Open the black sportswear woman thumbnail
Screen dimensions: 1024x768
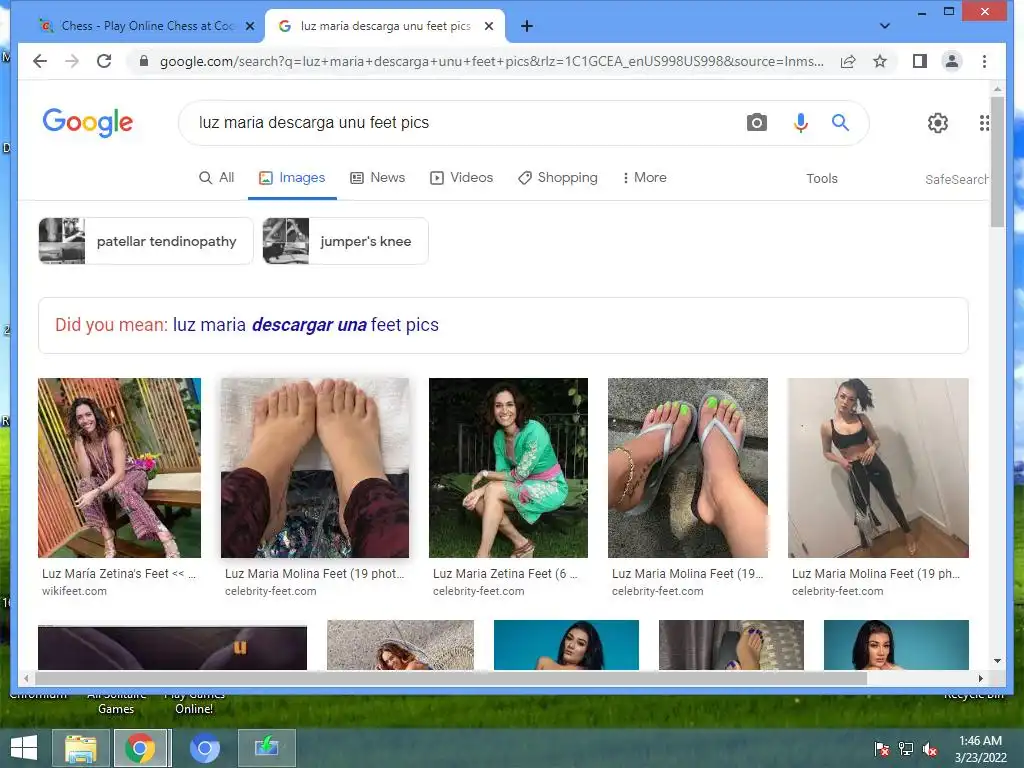click(878, 468)
